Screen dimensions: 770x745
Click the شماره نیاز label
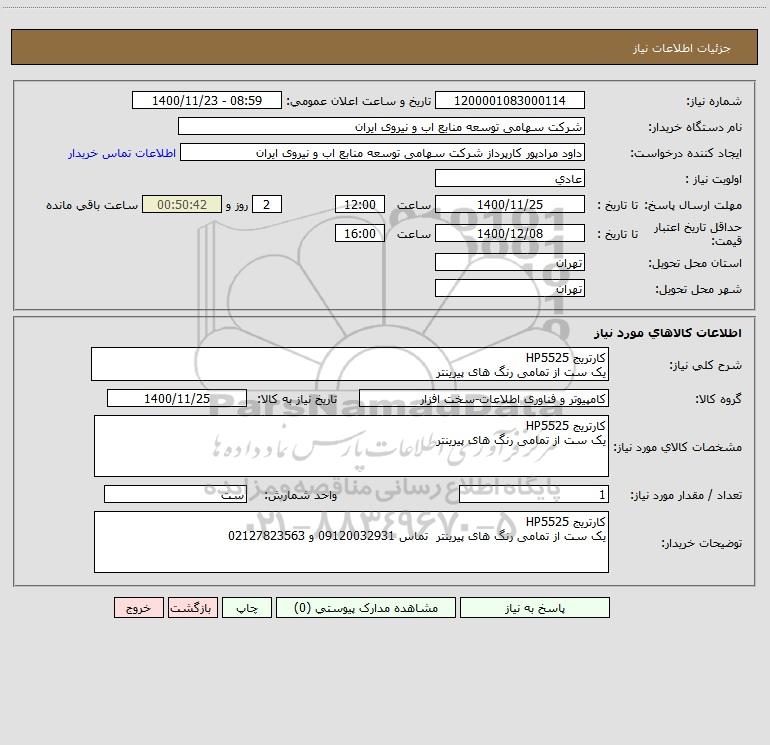click(714, 101)
